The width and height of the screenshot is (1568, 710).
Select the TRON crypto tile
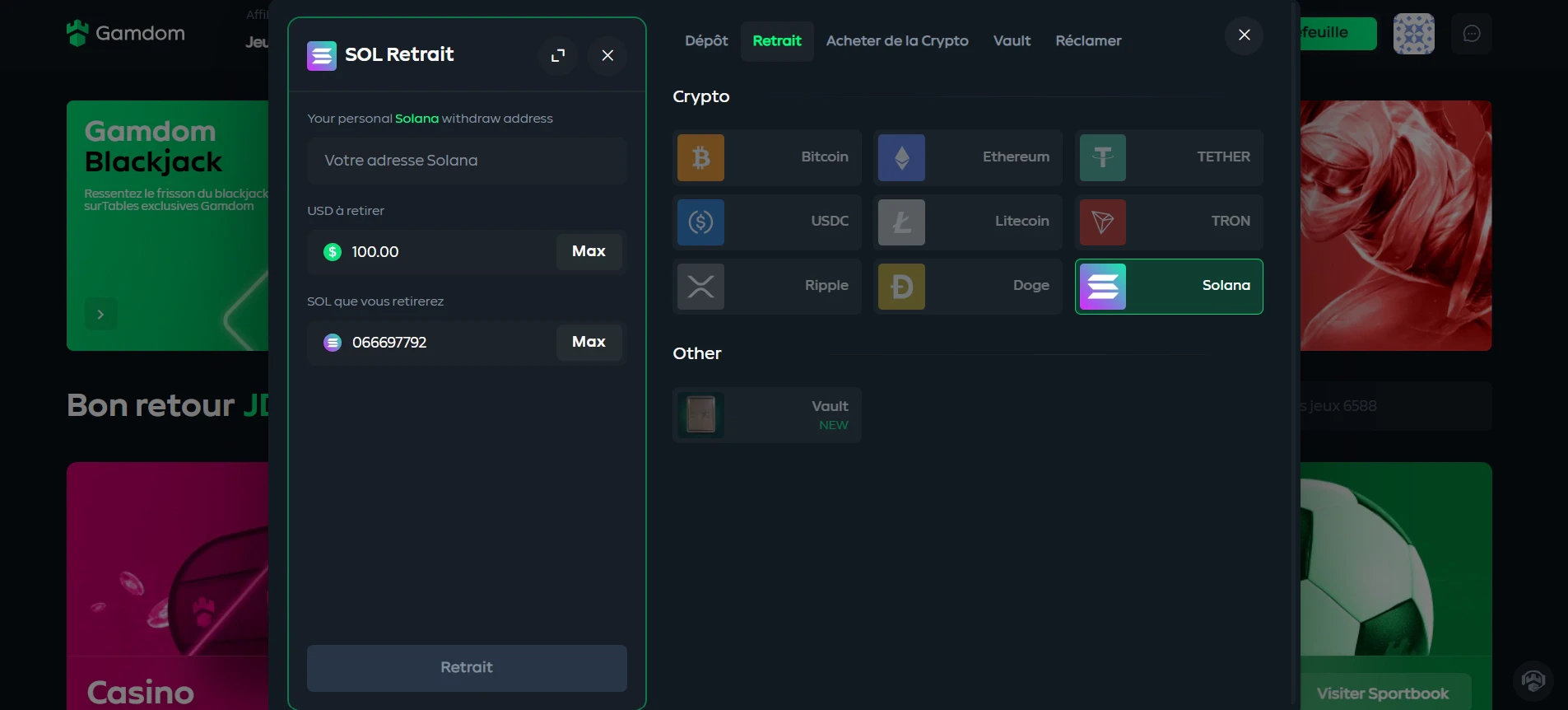click(1169, 222)
